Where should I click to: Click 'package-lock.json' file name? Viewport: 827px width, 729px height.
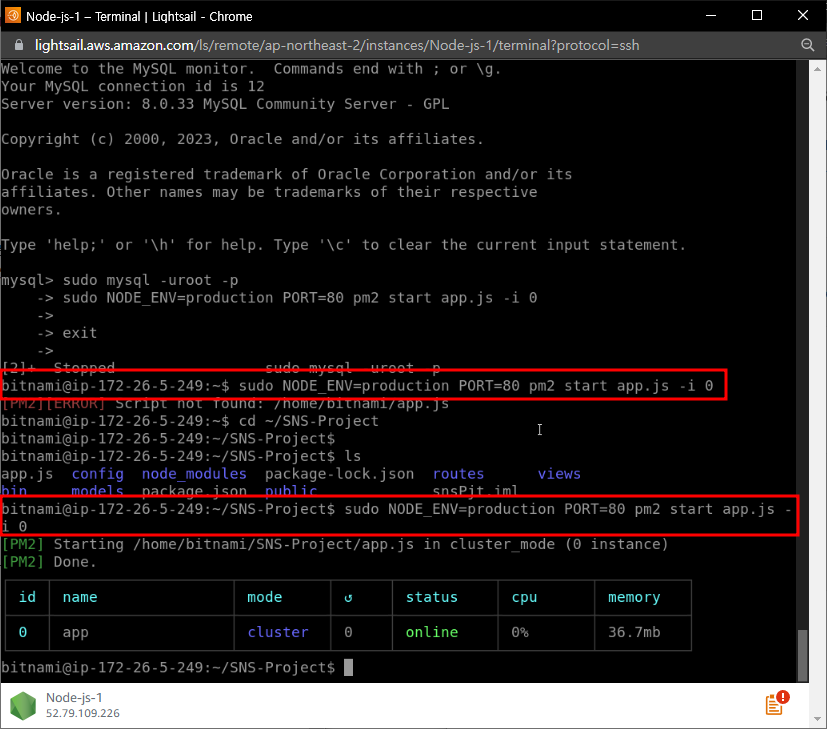[339, 474]
